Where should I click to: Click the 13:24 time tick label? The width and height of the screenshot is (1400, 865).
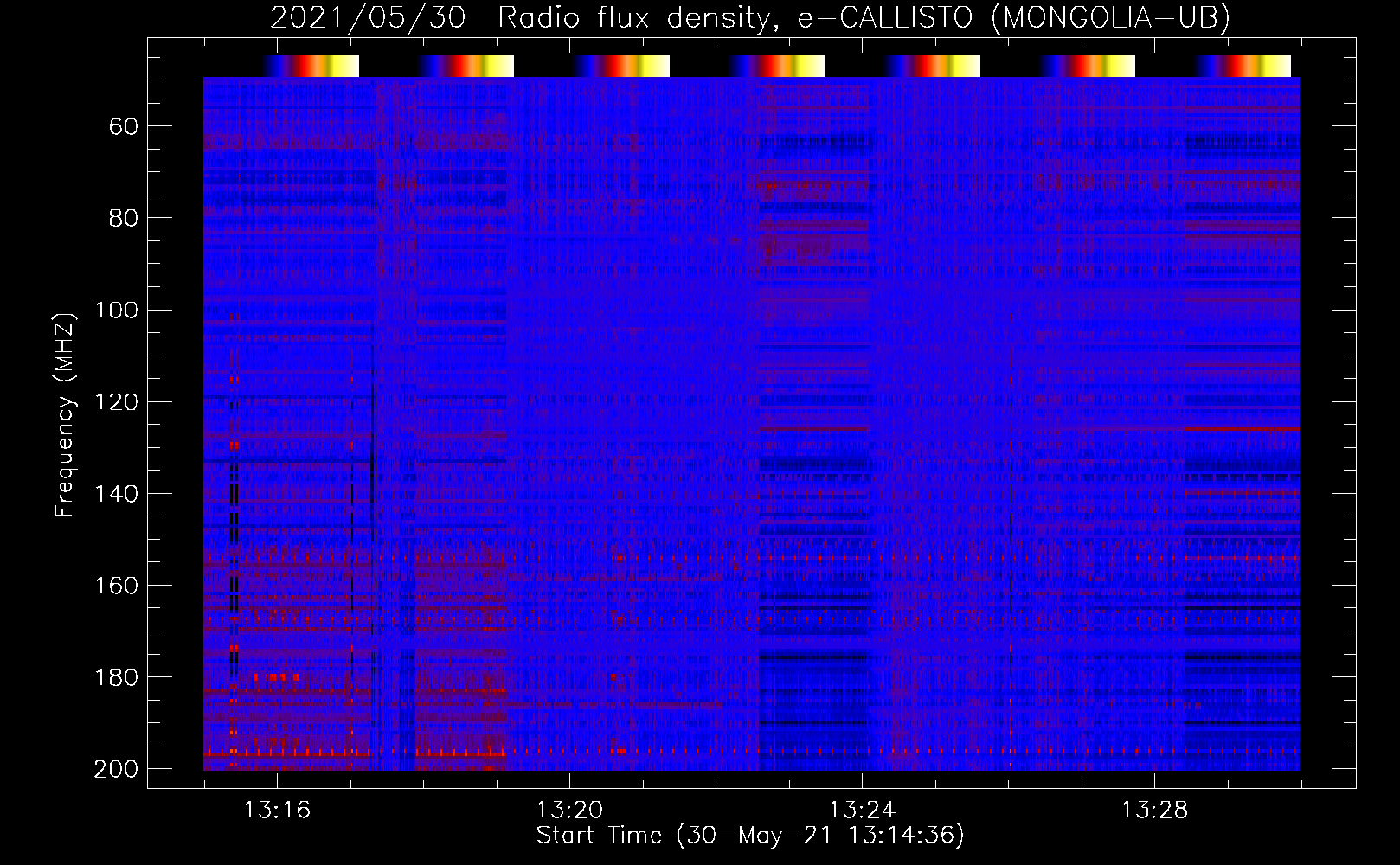(863, 811)
